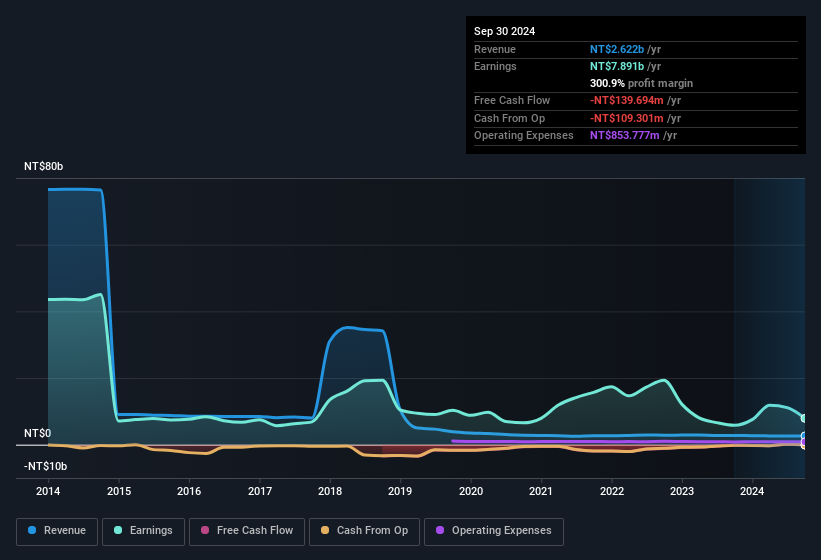Image resolution: width=821 pixels, height=560 pixels.
Task: Click the -NT$139.694m free cash flow value
Action: point(627,100)
